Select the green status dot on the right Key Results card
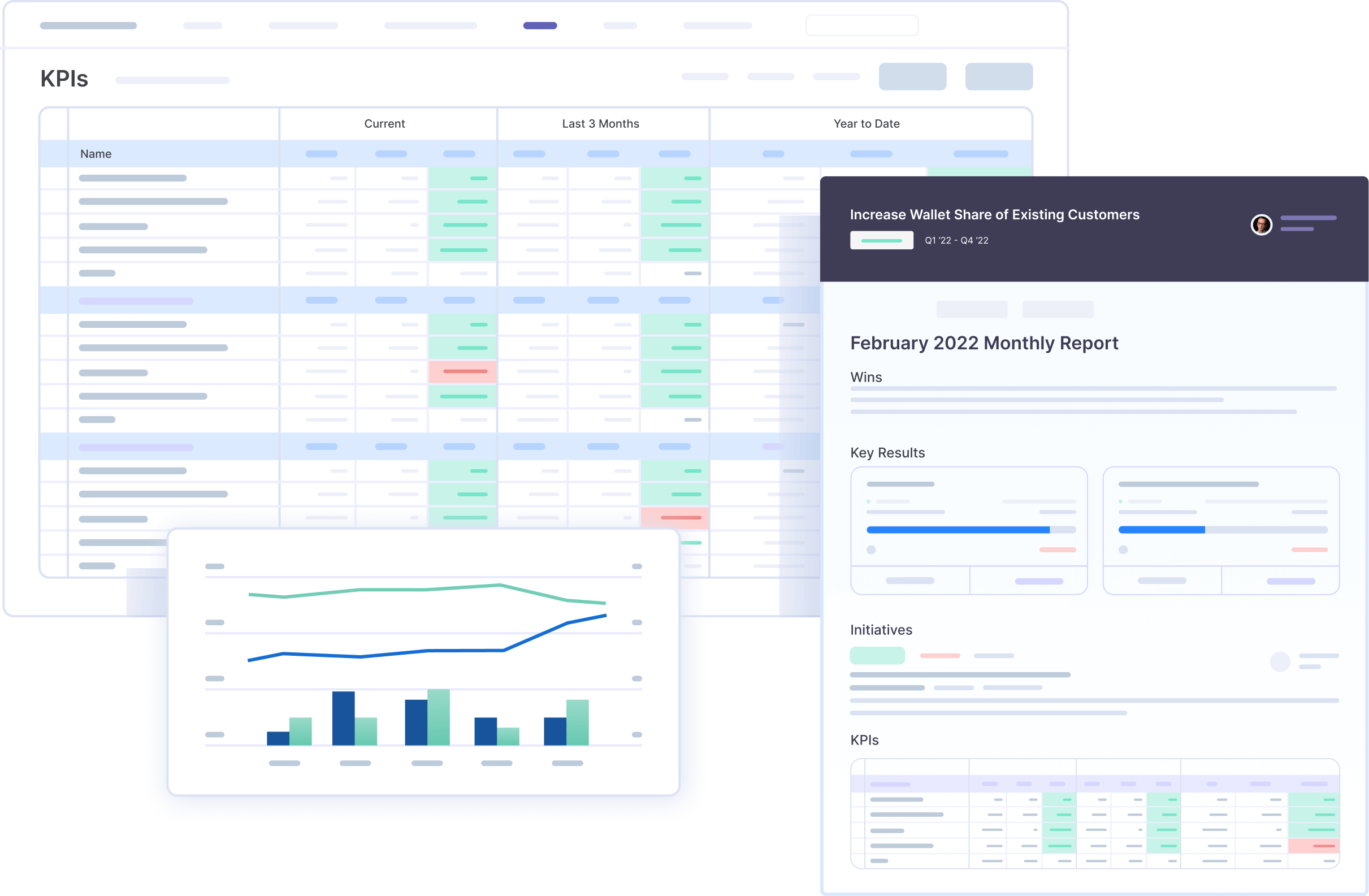Image resolution: width=1369 pixels, height=896 pixels. tap(1120, 501)
